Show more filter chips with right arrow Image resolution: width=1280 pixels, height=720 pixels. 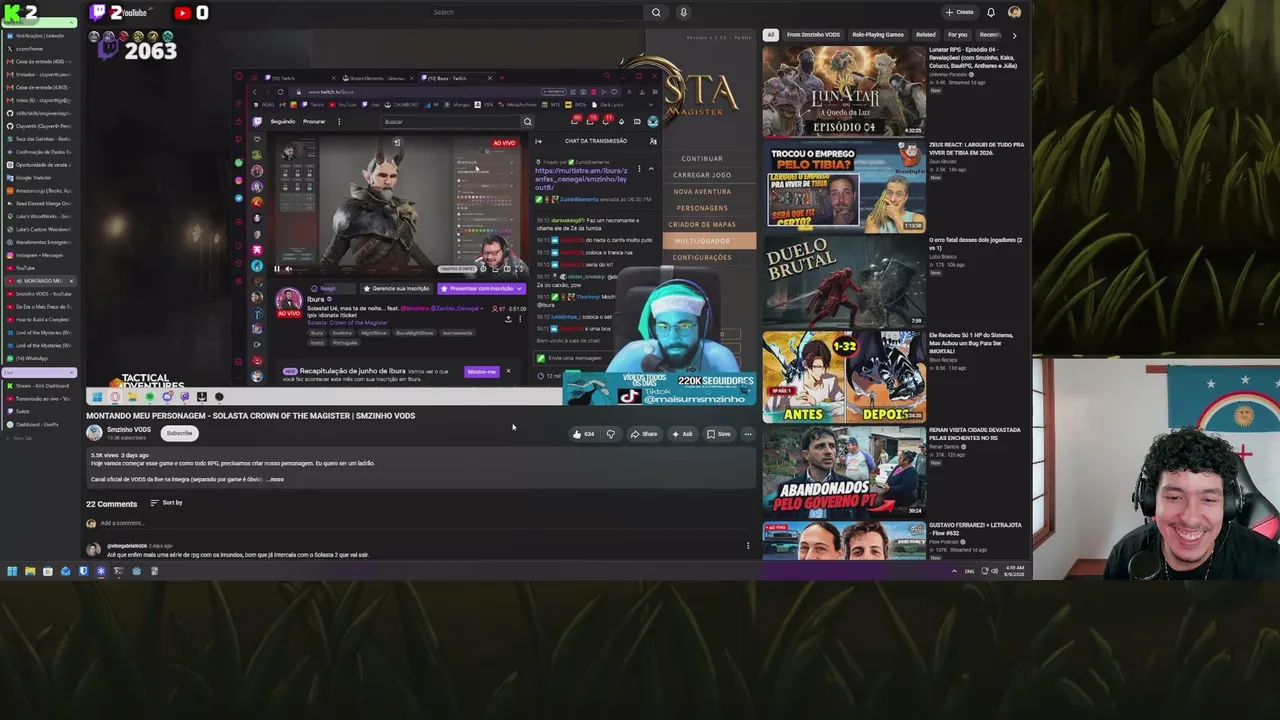tap(1014, 35)
